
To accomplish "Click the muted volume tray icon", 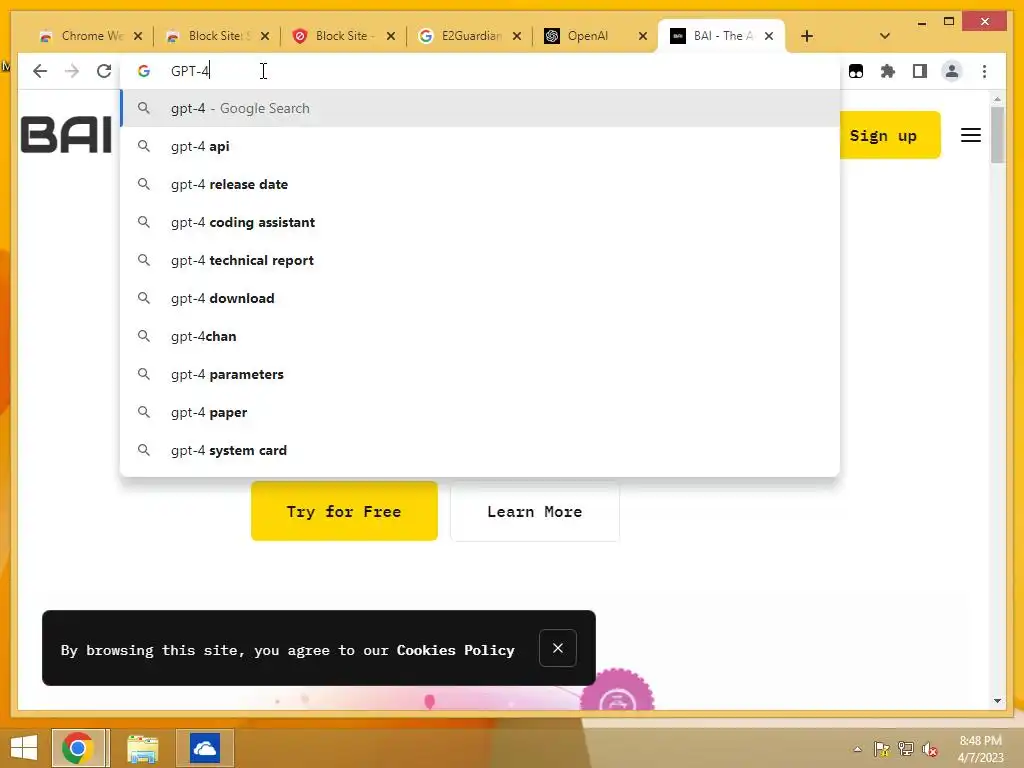I will tap(929, 749).
